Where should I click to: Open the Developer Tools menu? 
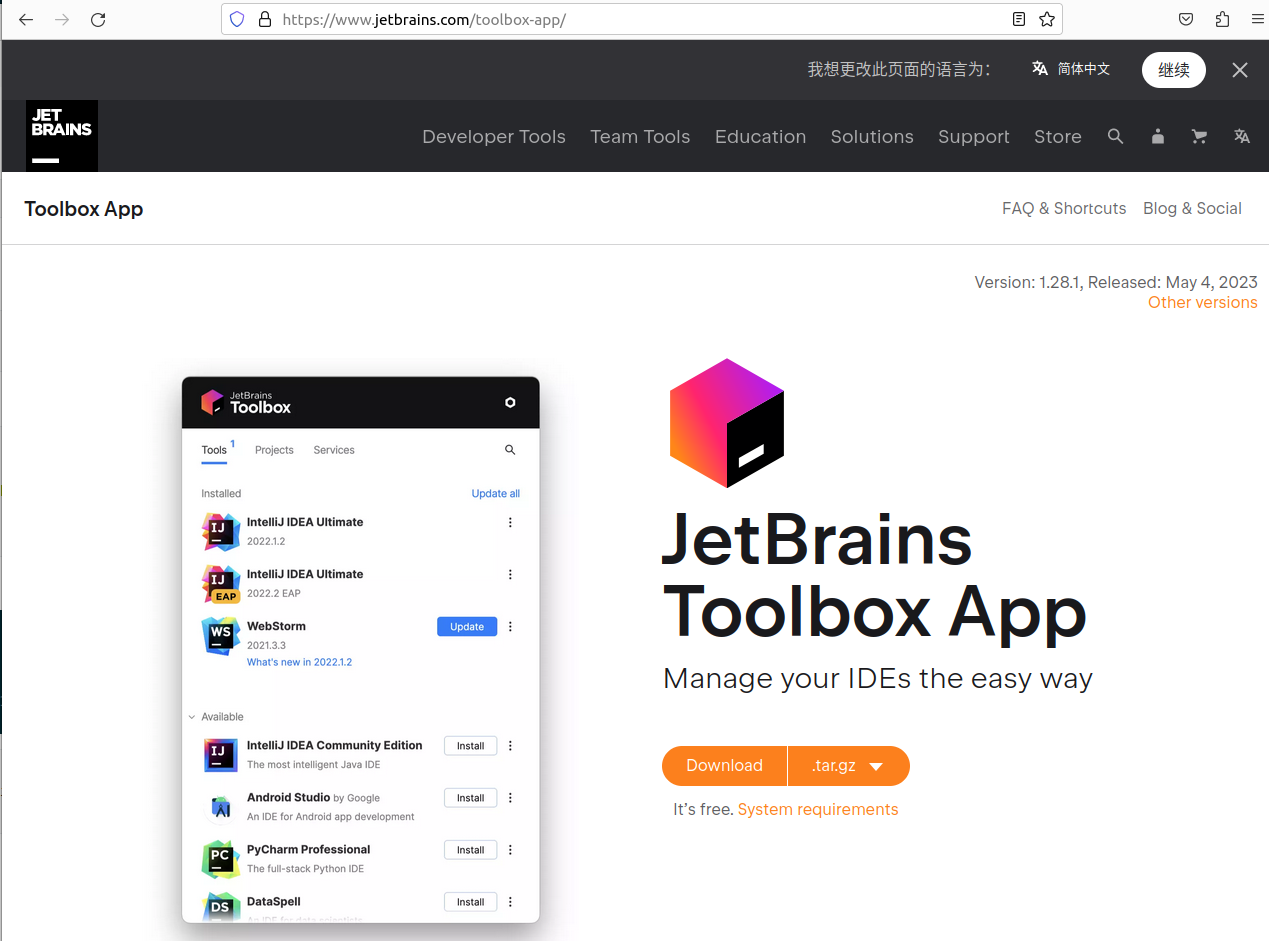pyautogui.click(x=493, y=137)
